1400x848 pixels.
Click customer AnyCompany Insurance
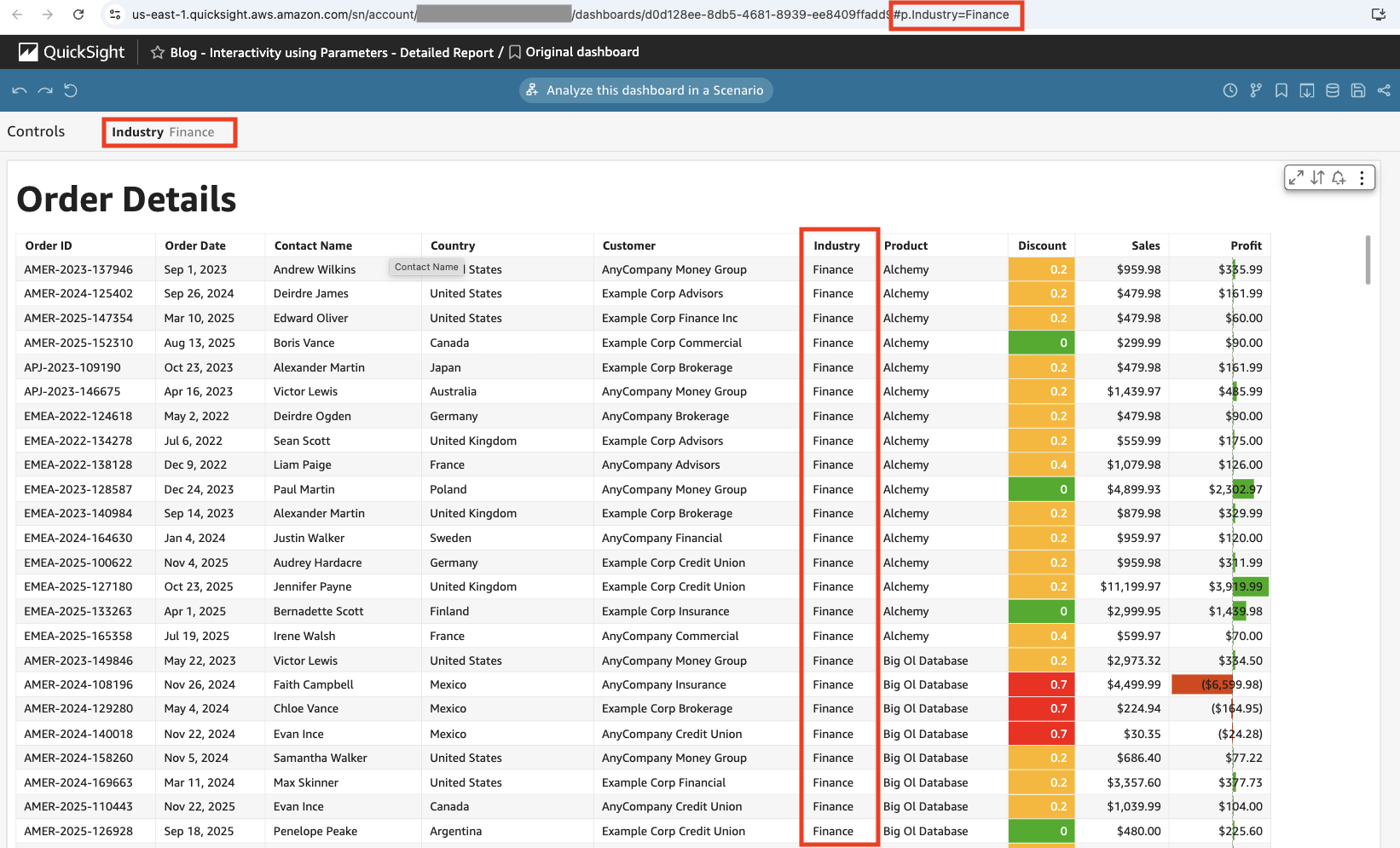[x=664, y=684]
